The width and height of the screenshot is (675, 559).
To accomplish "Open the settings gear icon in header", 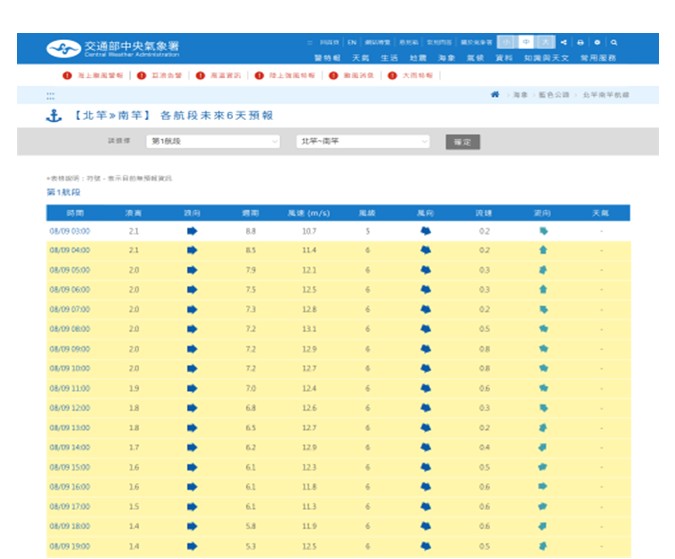I will [597, 42].
